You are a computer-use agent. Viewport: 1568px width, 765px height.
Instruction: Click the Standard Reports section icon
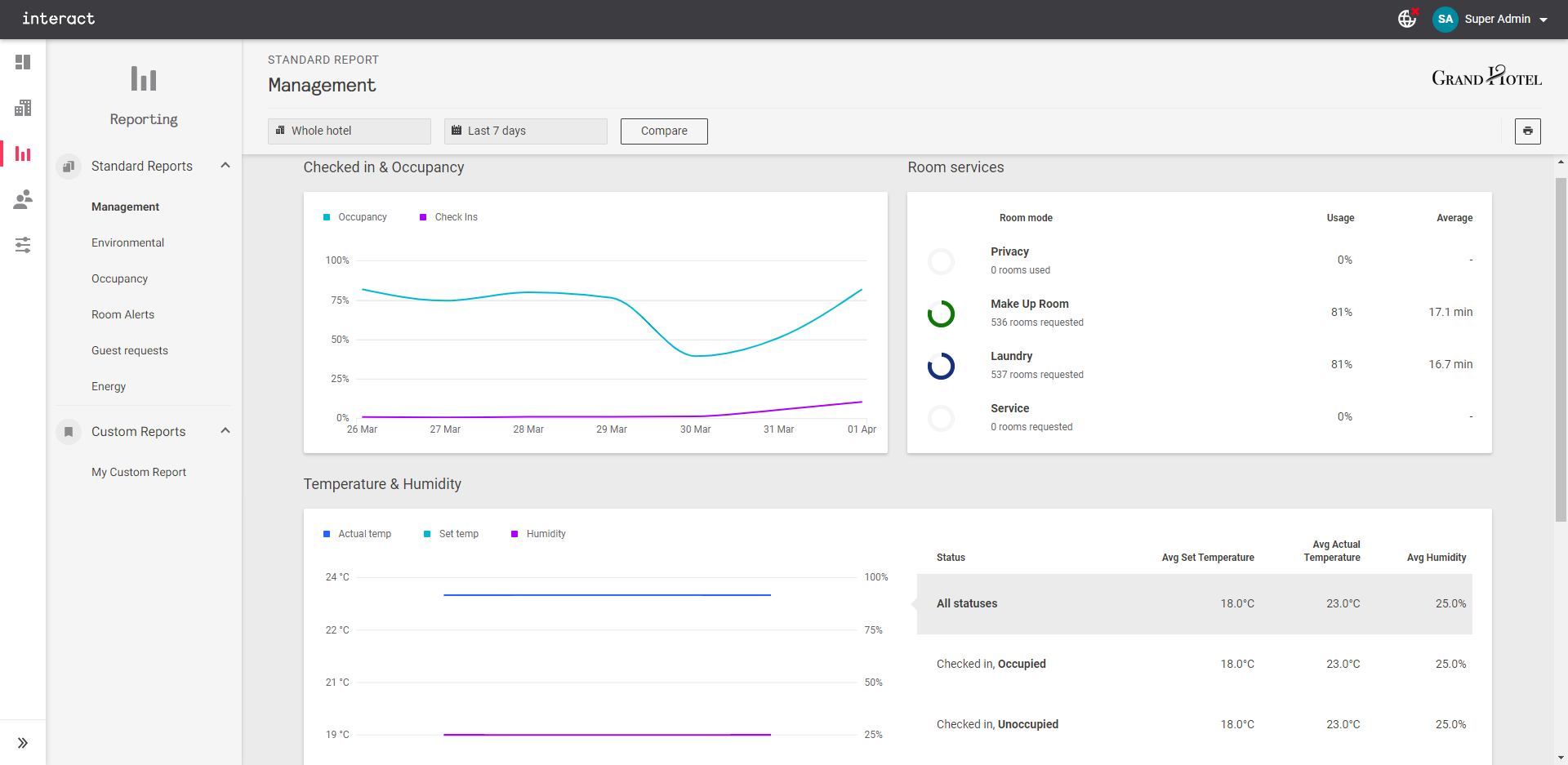(x=69, y=166)
